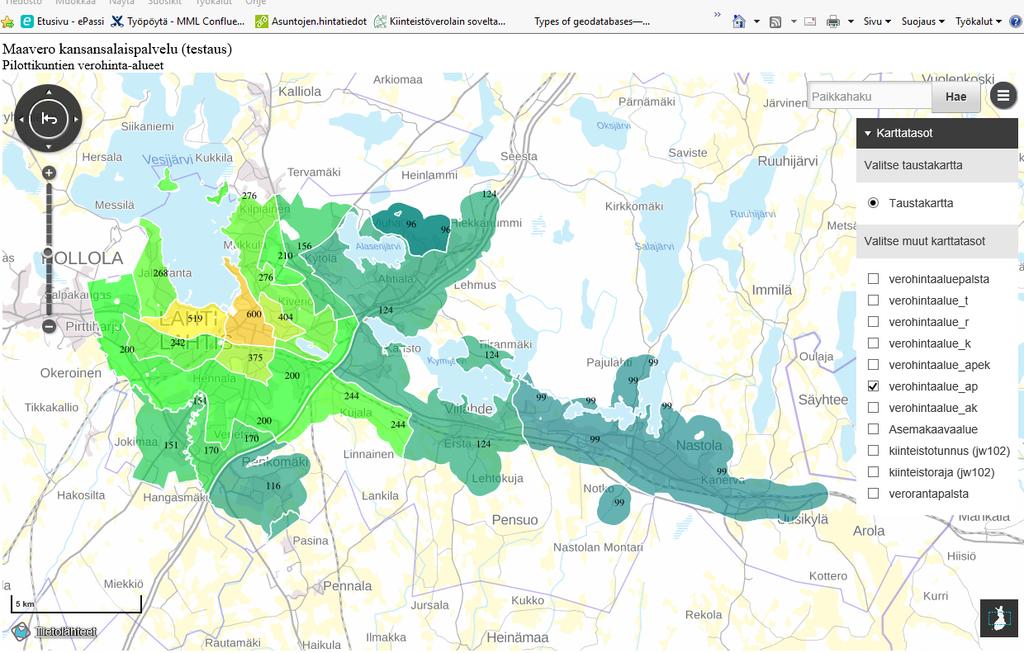This screenshot has height=653, width=1024.
Task: Click the Hae search button
Action: click(955, 97)
